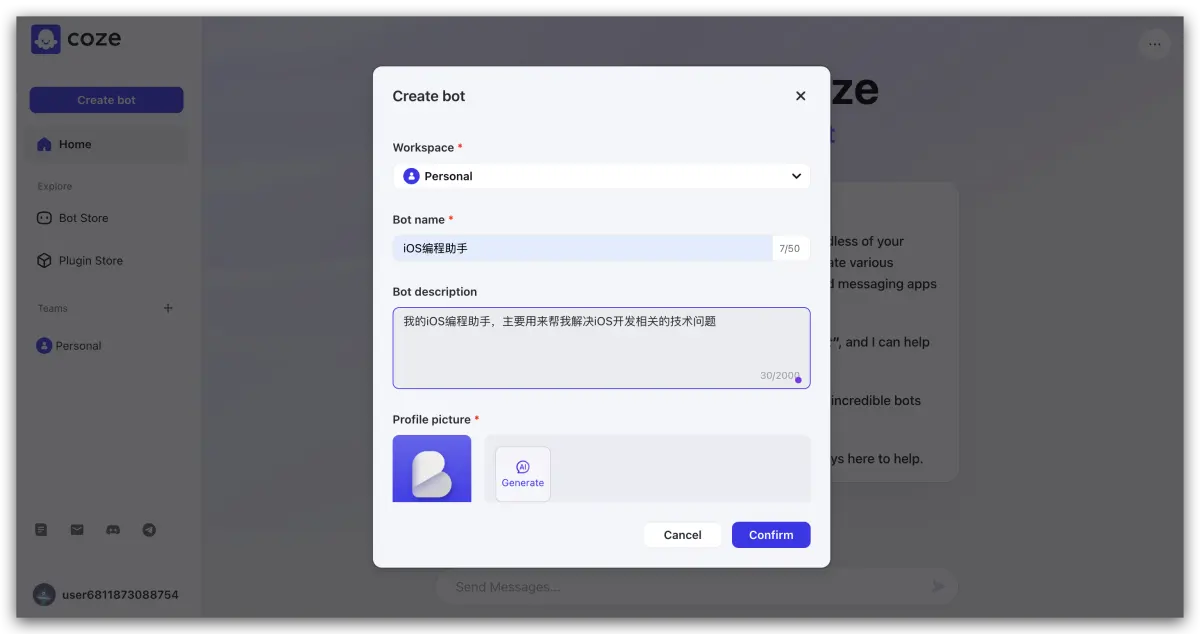1200x634 pixels.
Task: Close the Create bot dialog
Action: pyautogui.click(x=800, y=96)
